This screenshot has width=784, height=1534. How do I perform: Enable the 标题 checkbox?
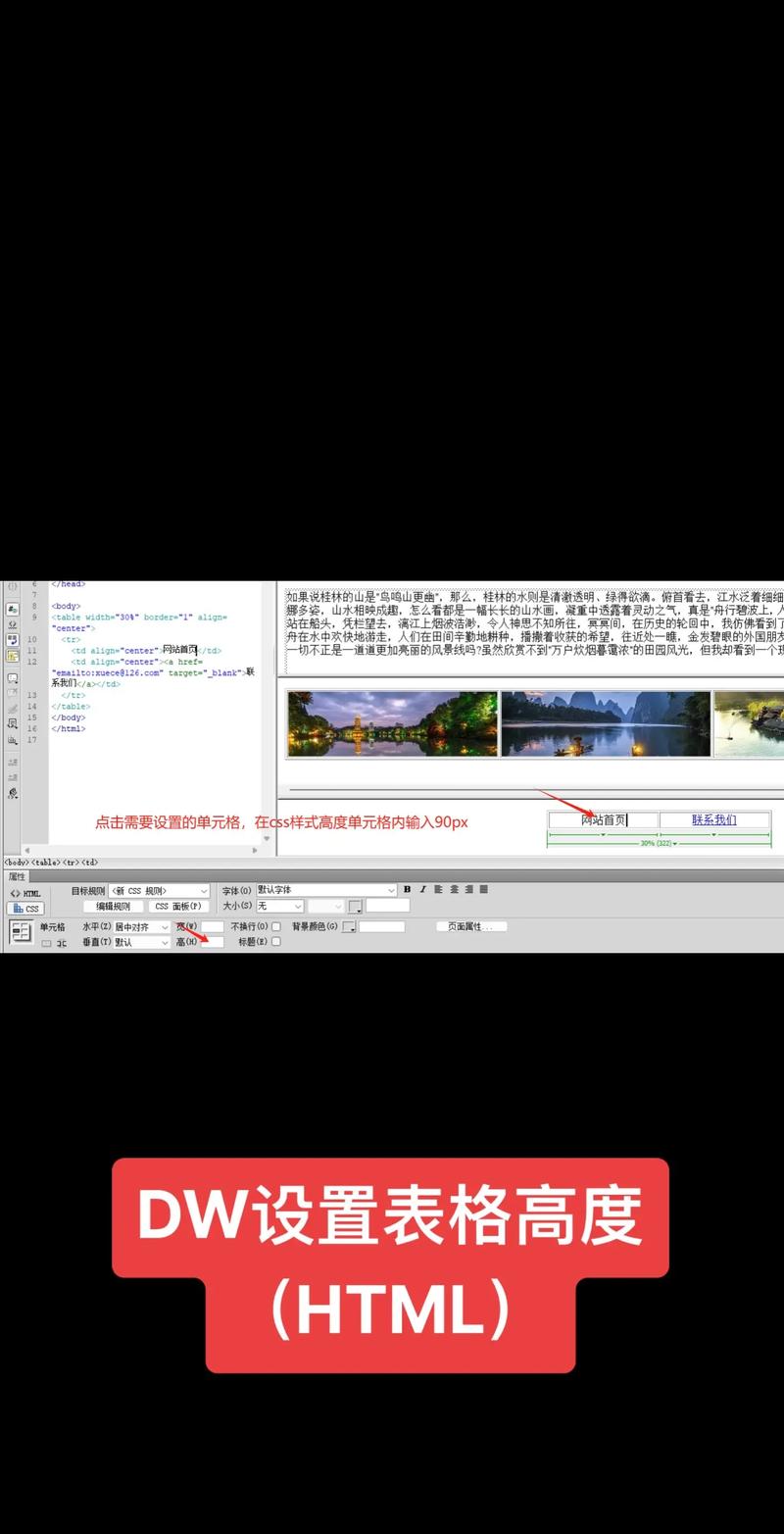point(274,943)
